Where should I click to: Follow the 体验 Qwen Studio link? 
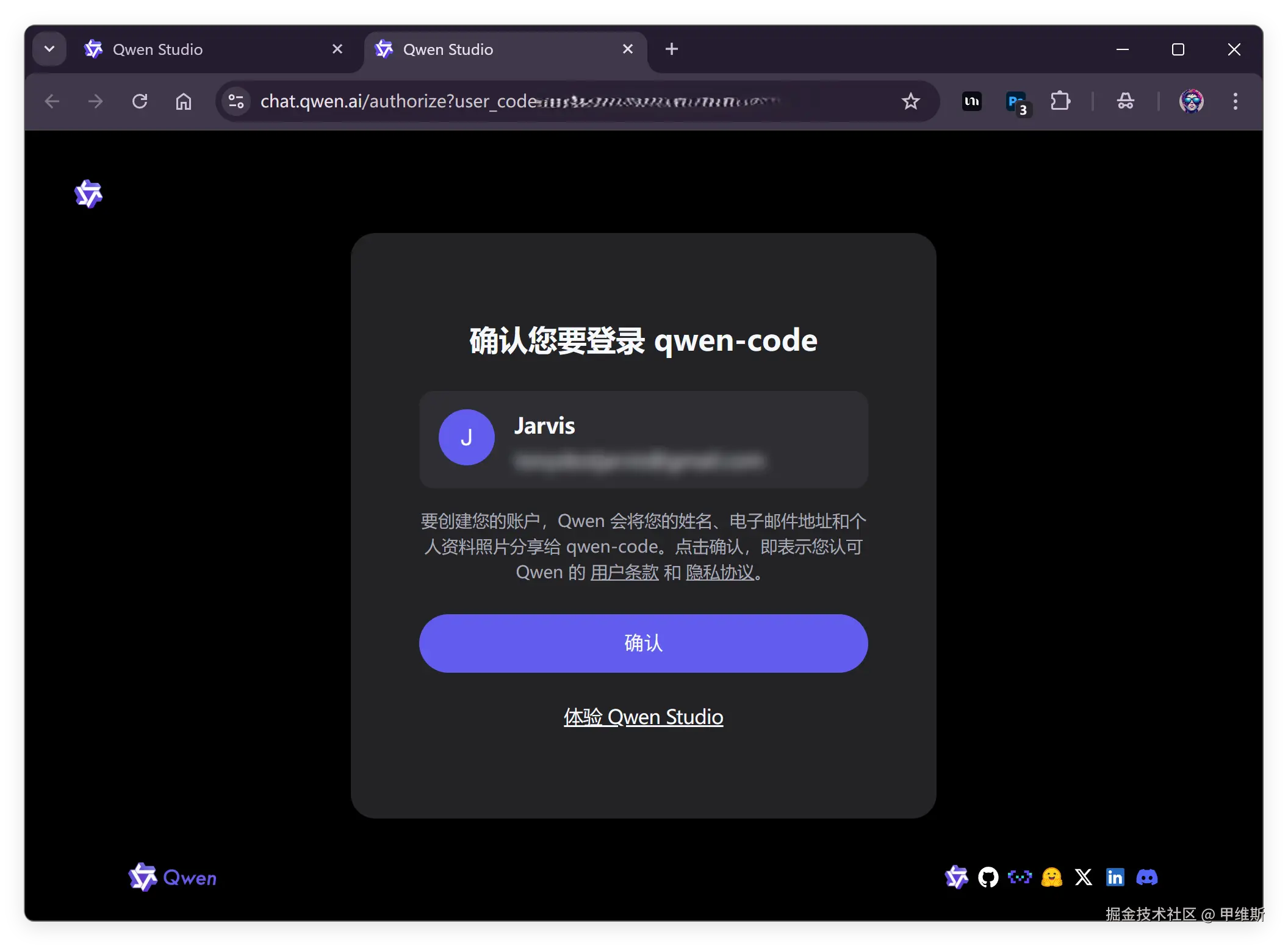click(x=643, y=717)
